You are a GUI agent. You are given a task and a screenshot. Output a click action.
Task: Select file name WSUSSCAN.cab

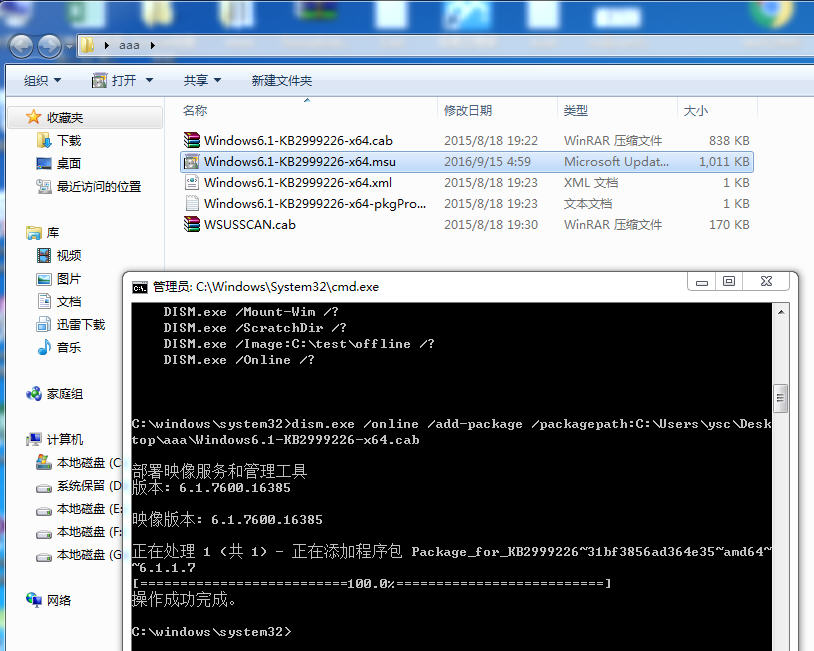pos(250,224)
